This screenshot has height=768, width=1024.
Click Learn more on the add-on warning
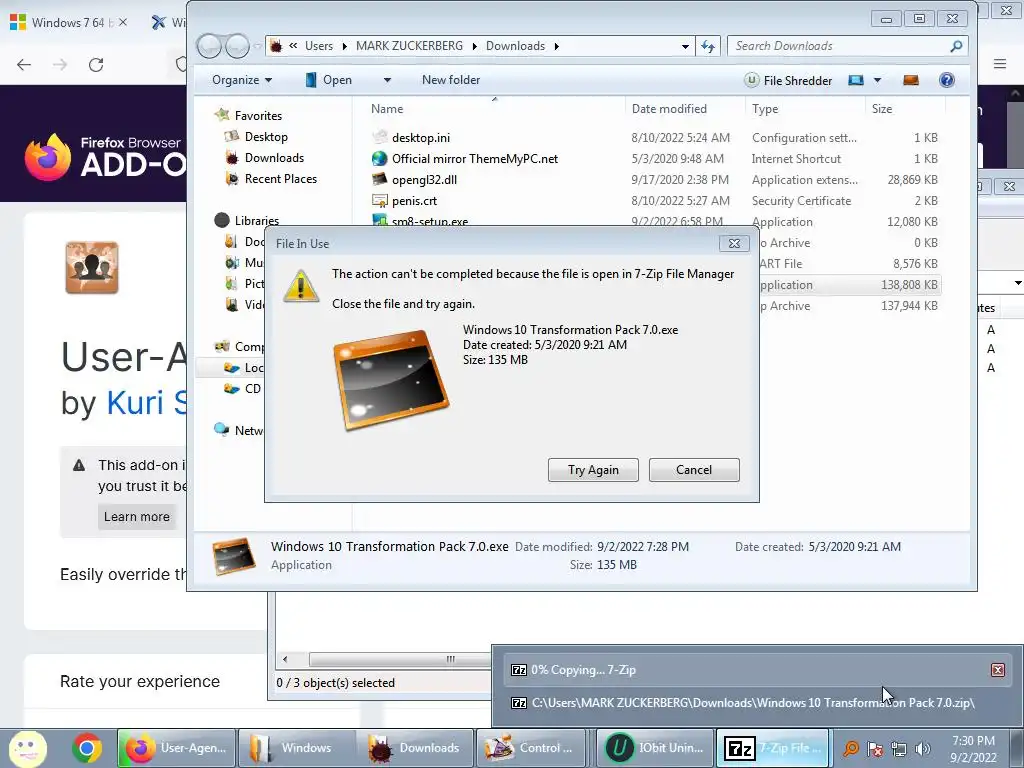click(136, 517)
